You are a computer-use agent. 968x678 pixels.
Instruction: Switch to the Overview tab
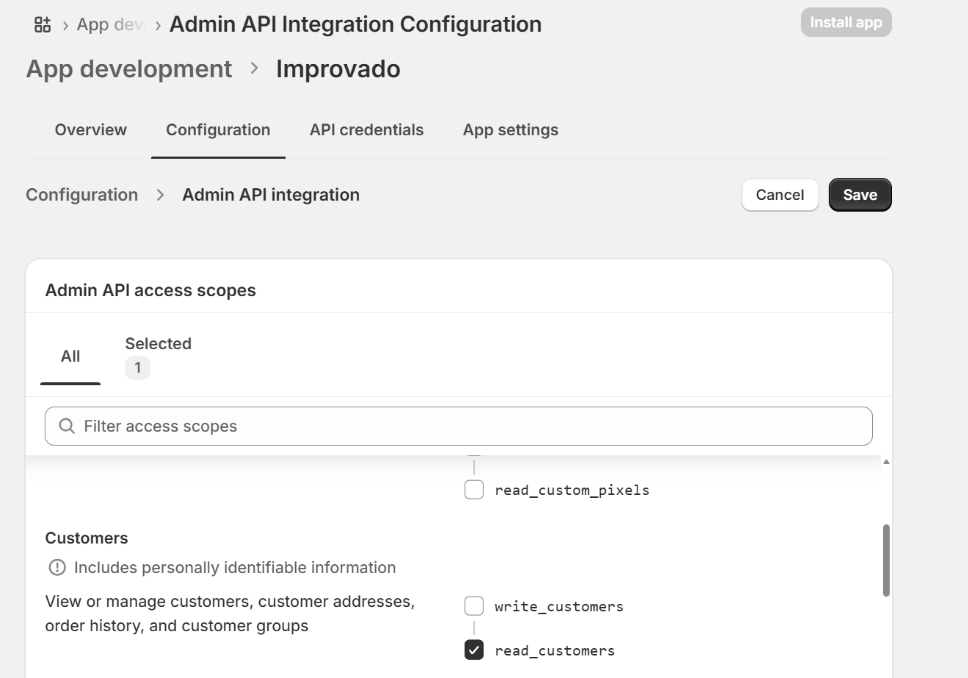point(90,130)
